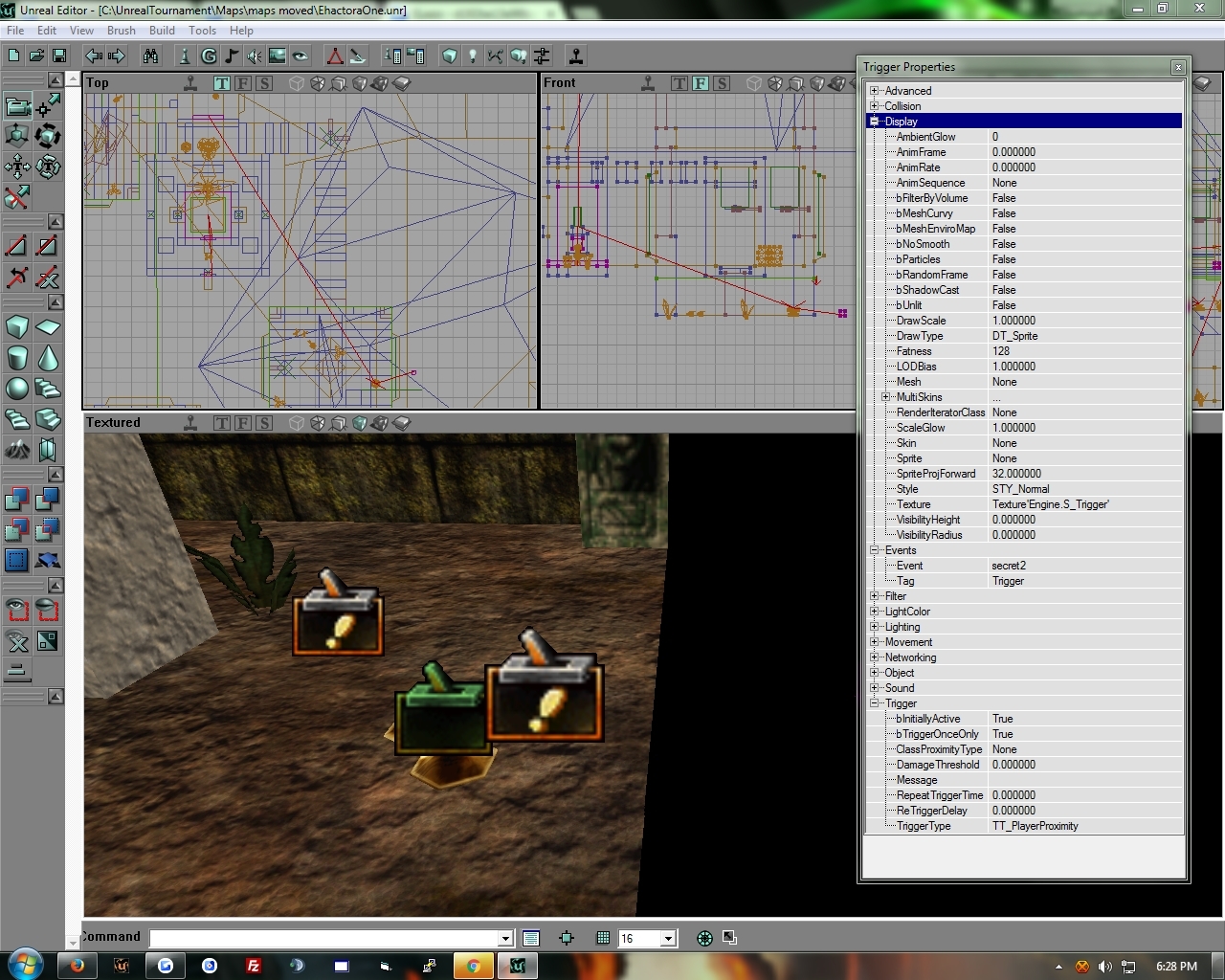Click the Build Geometry cube icon
Screen dimensions: 1225x980
450,56
